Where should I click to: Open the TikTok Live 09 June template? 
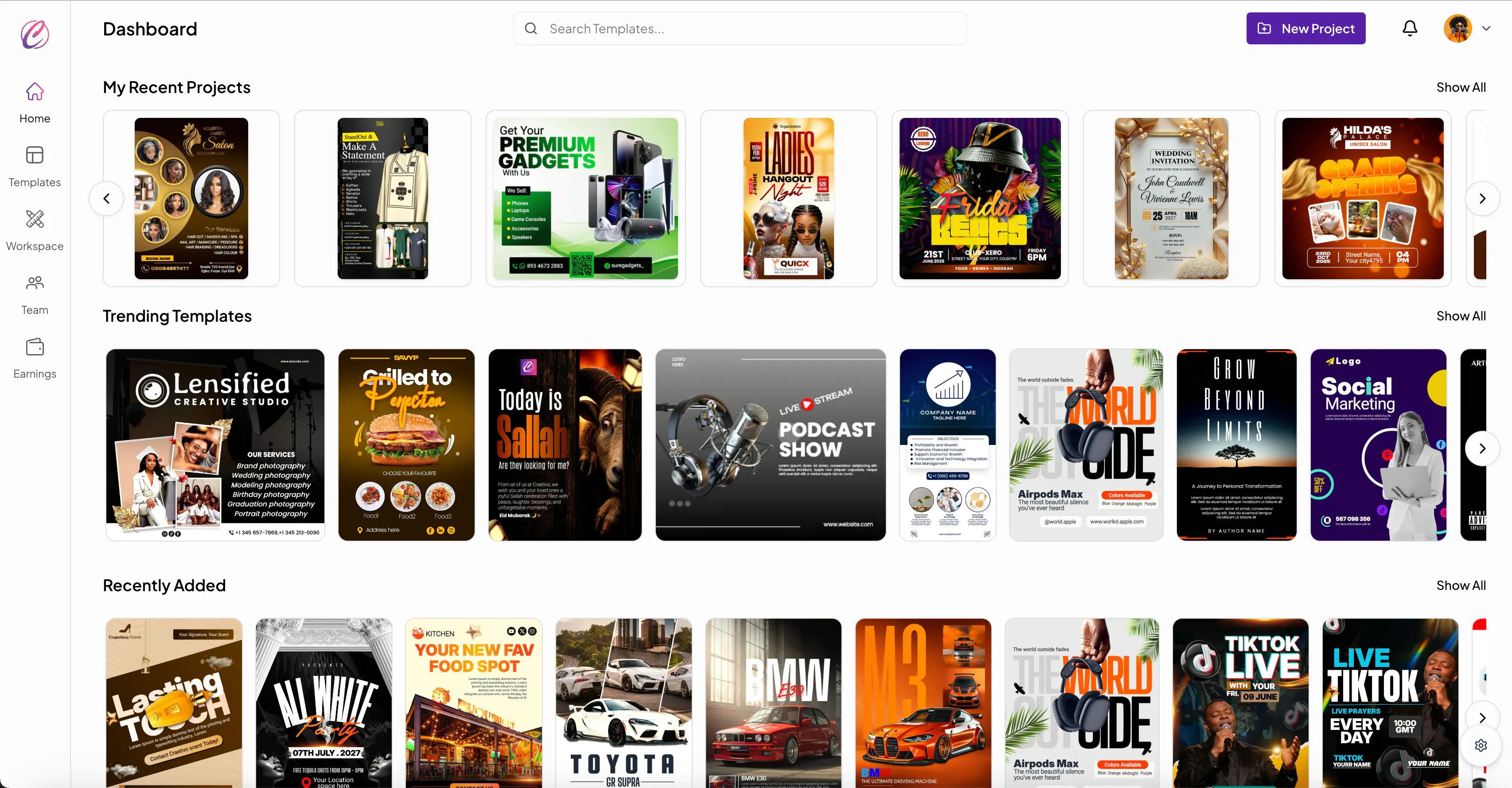(x=1240, y=703)
